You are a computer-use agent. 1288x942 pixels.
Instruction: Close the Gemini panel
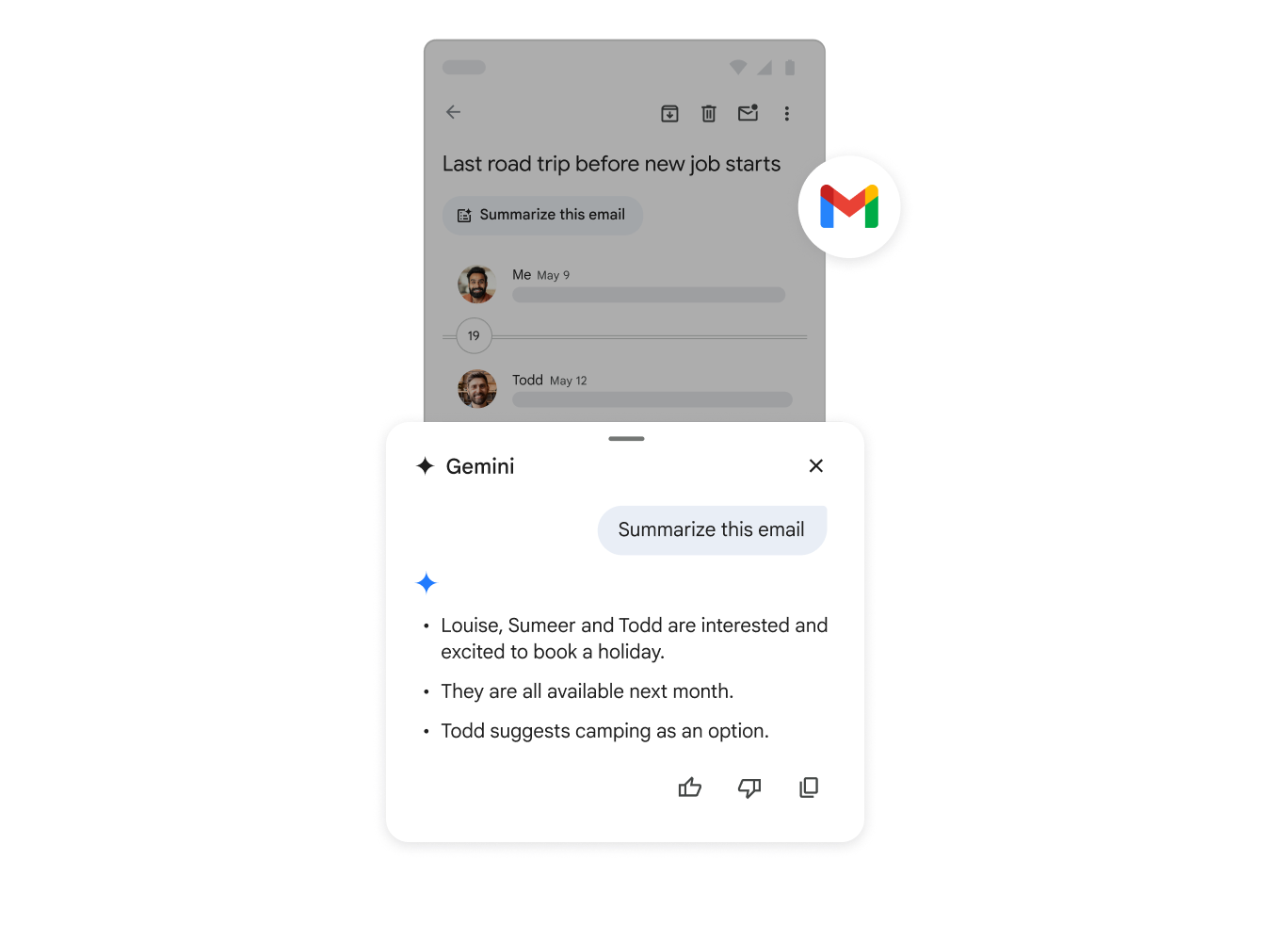(x=816, y=466)
